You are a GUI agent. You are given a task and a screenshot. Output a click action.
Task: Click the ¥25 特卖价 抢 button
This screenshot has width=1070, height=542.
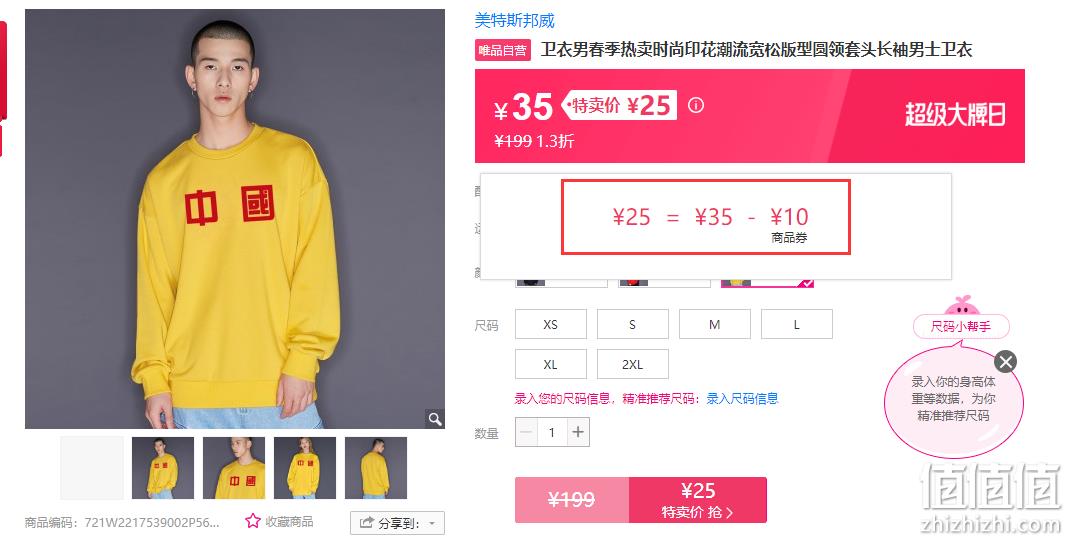pos(697,500)
